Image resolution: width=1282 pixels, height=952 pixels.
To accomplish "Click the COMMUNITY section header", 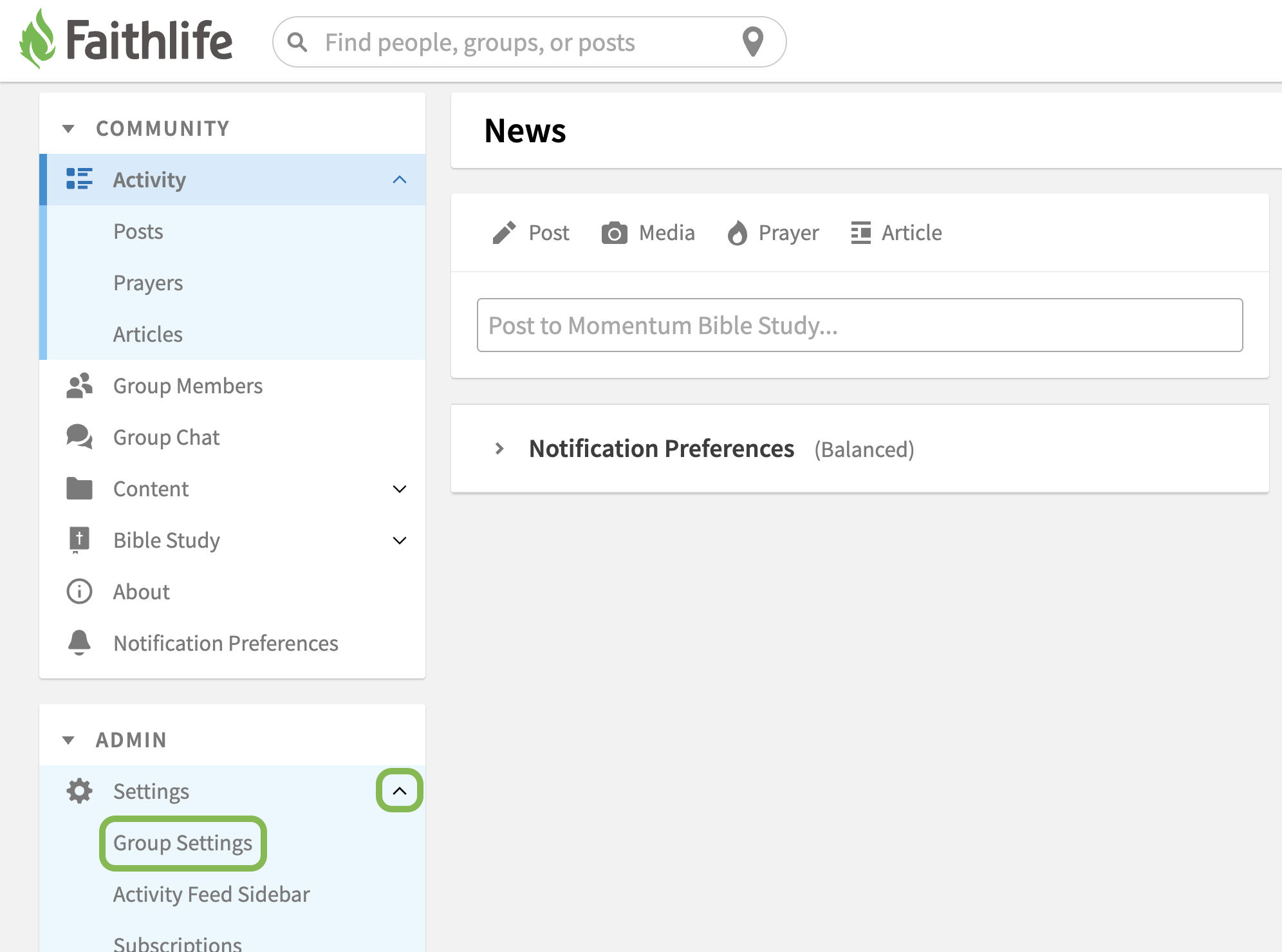I will (x=162, y=128).
